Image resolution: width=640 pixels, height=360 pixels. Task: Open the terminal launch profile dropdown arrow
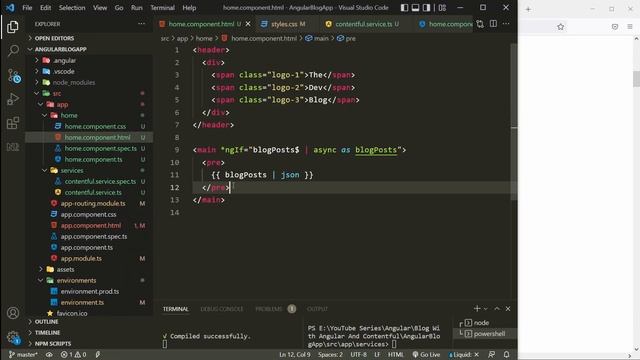tap(485, 309)
